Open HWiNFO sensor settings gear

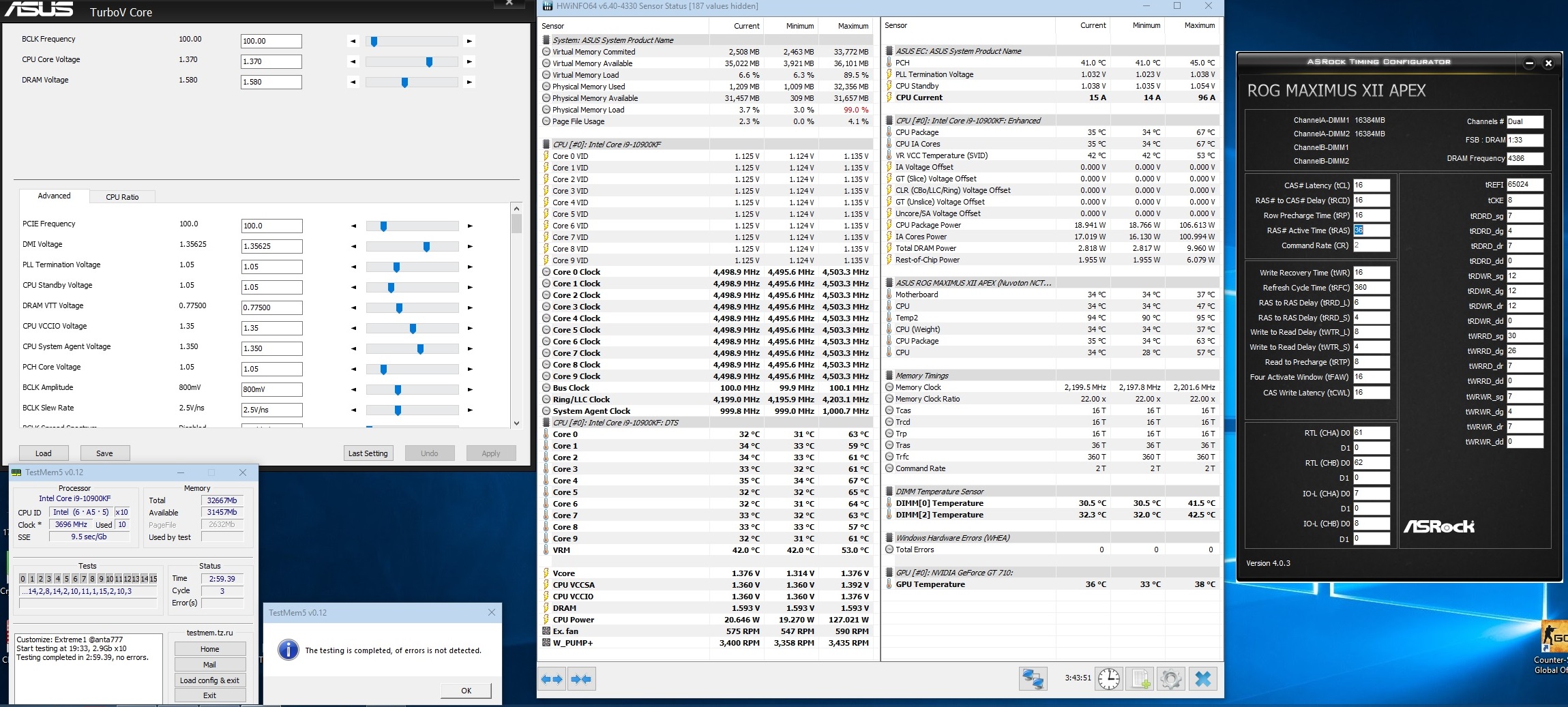pos(1171,679)
